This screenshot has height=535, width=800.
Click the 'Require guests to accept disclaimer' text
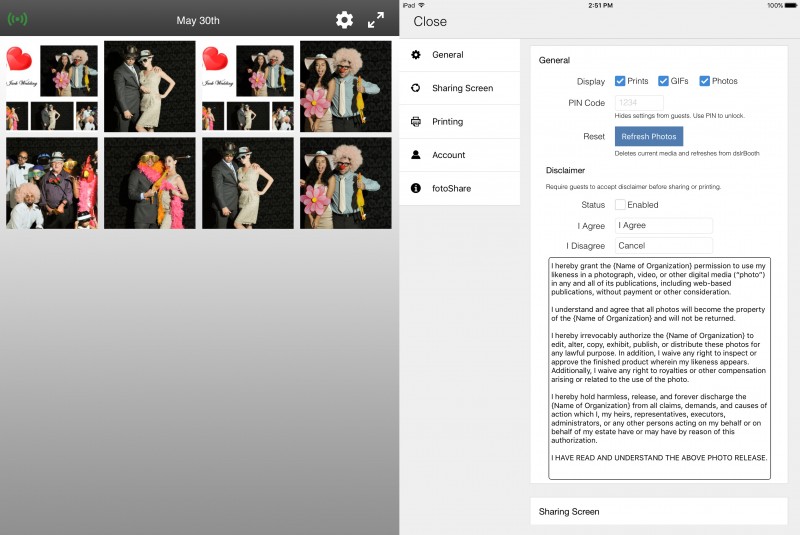(633, 187)
